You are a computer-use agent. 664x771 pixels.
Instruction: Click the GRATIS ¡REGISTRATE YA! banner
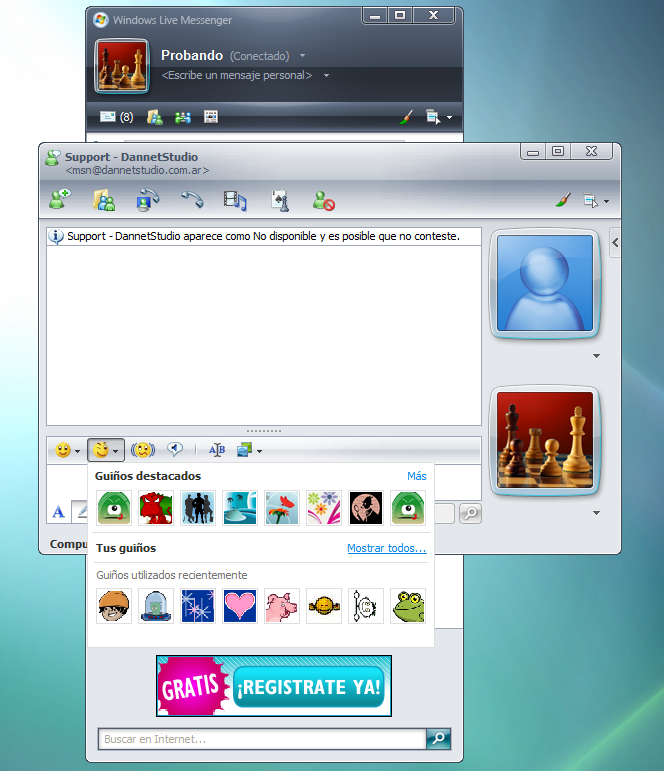click(x=274, y=685)
